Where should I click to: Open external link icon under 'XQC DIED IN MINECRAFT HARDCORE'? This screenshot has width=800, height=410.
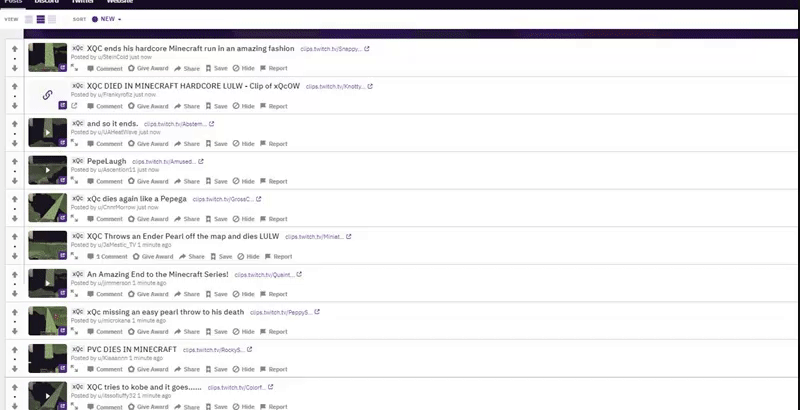(x=74, y=106)
